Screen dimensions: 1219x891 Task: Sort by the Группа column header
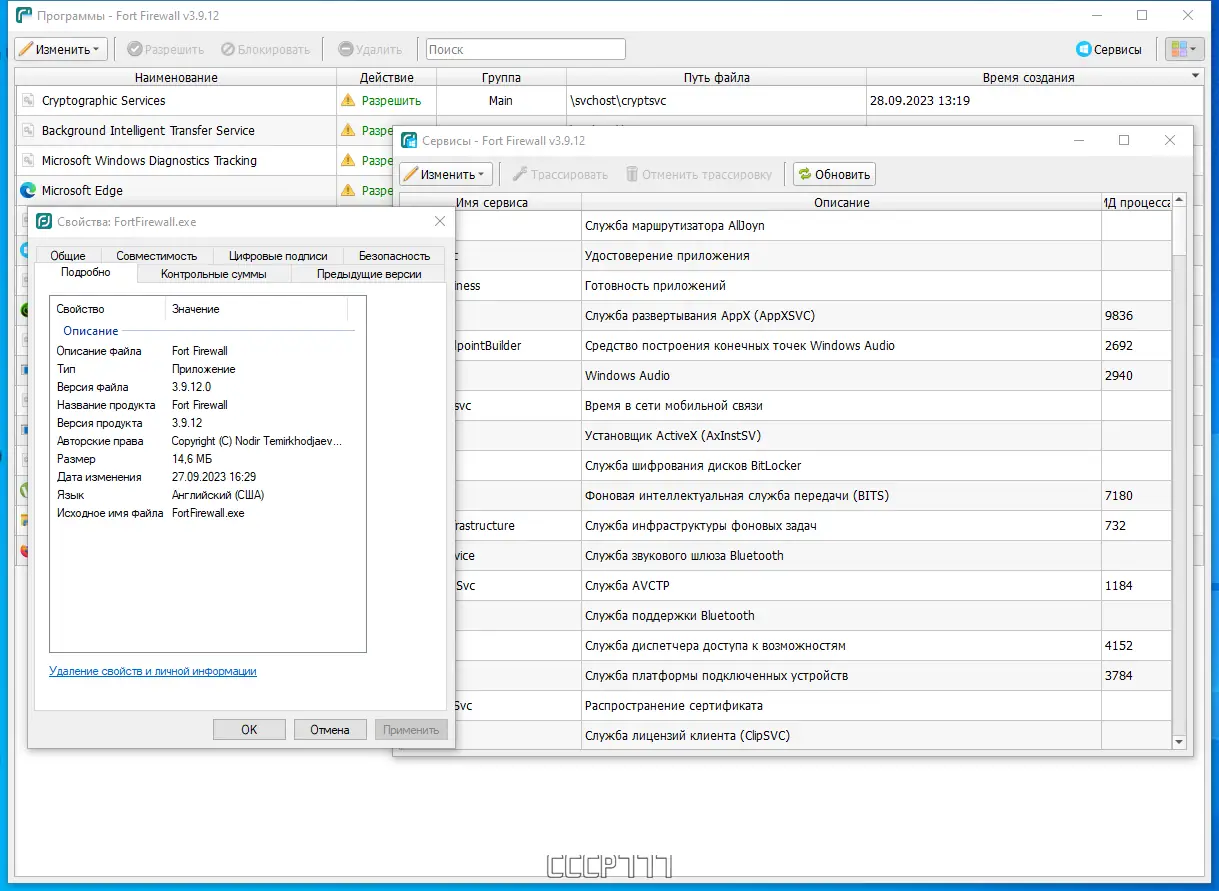tap(501, 77)
